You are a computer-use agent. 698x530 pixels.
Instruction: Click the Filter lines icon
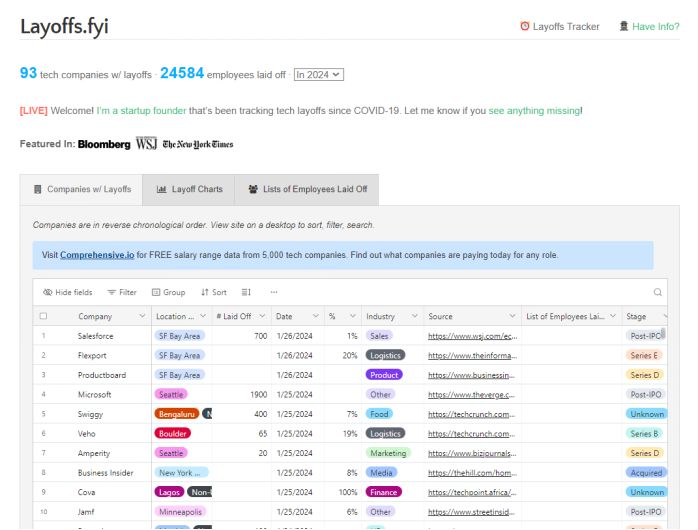[112, 292]
